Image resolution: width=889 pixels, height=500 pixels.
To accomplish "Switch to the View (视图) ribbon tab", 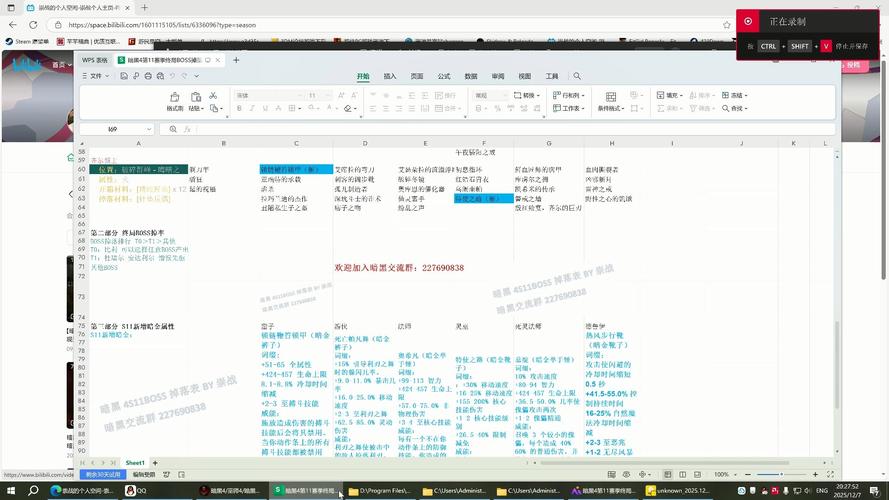I will [524, 76].
